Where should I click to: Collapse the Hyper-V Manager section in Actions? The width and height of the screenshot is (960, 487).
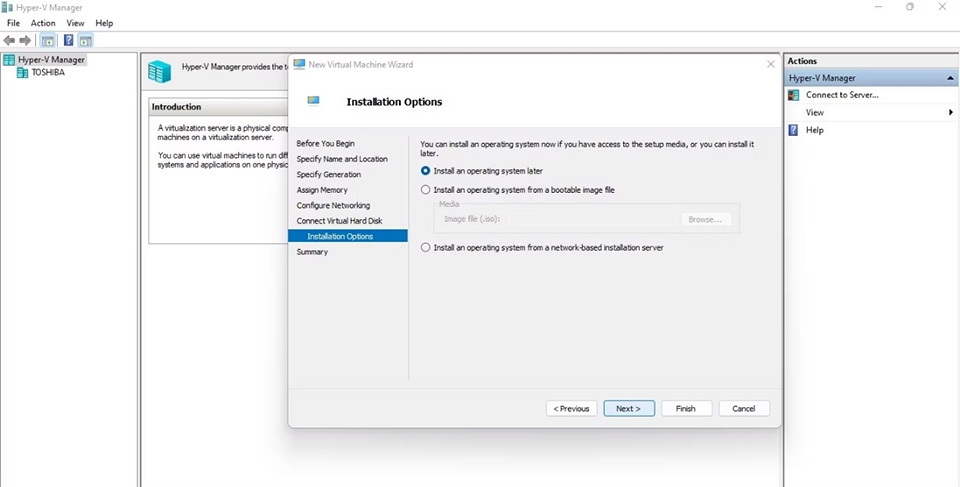click(x=950, y=78)
